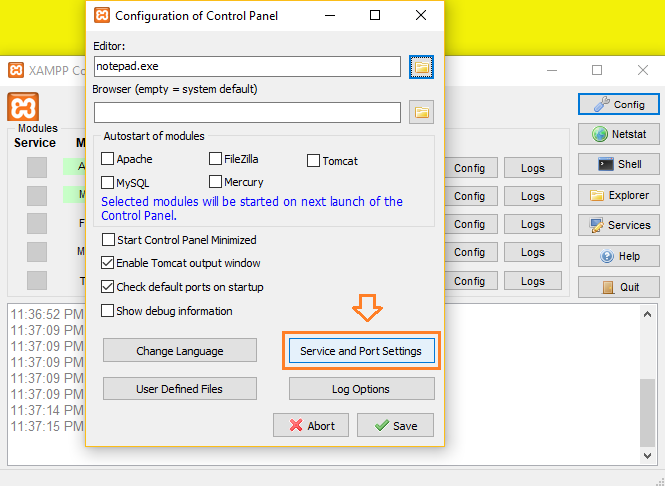Open main Config with the wrench icon
The width and height of the screenshot is (665, 486).
(x=618, y=104)
